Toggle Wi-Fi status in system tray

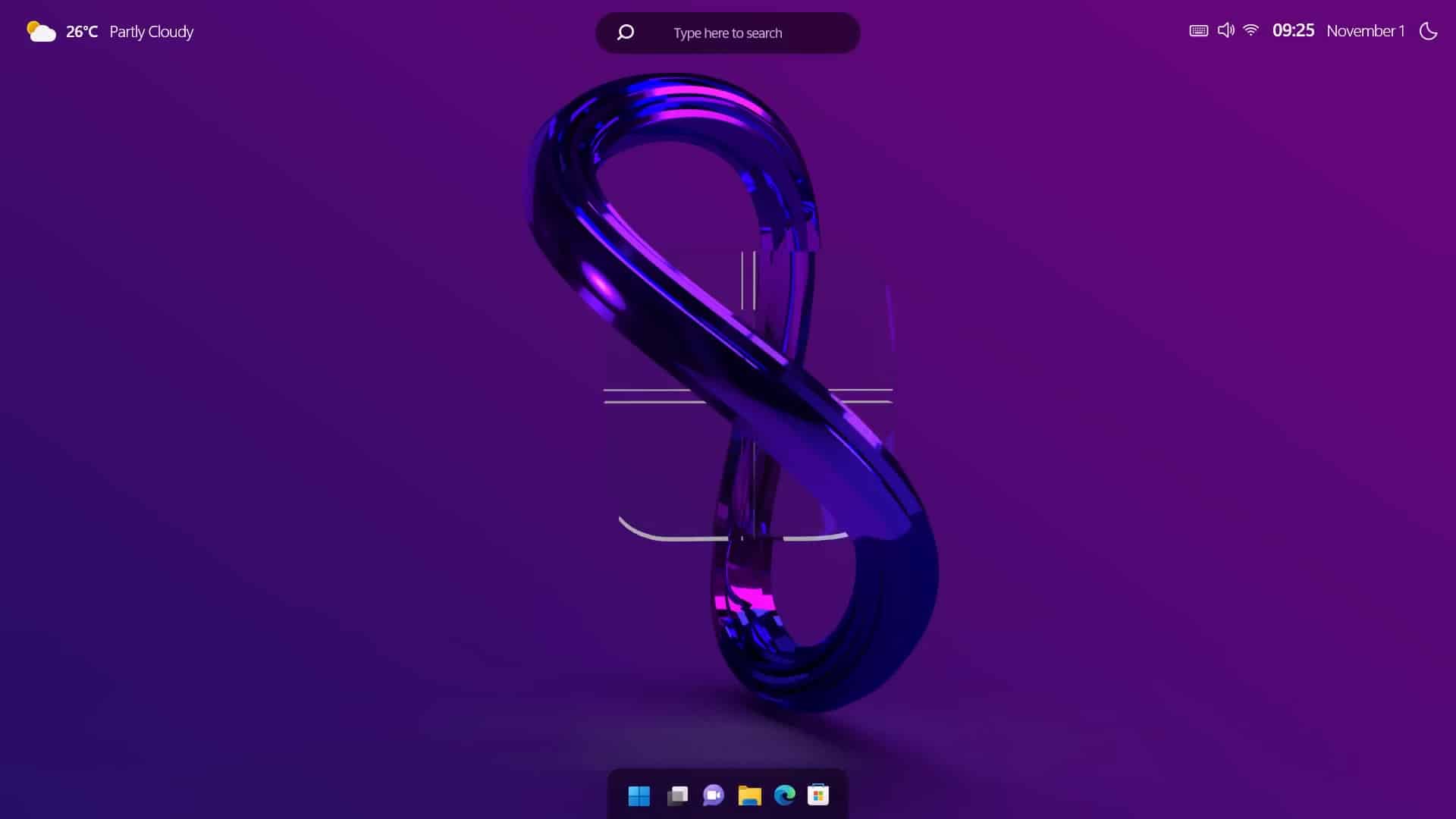click(1251, 31)
